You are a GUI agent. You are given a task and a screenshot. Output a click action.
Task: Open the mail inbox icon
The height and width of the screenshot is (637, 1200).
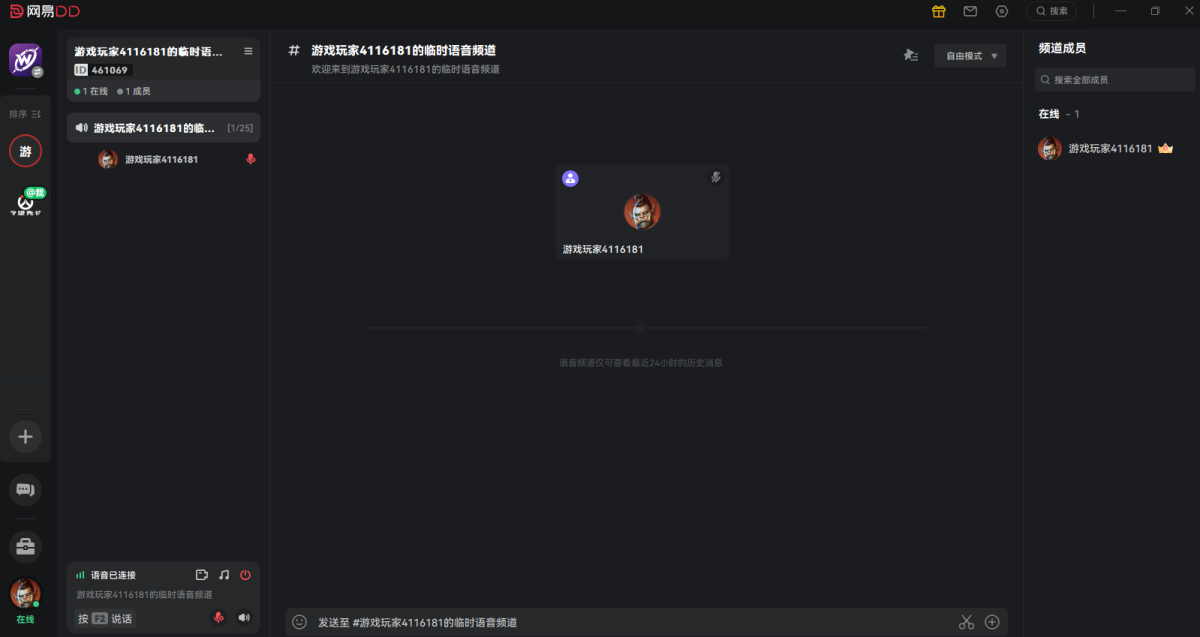tap(970, 11)
